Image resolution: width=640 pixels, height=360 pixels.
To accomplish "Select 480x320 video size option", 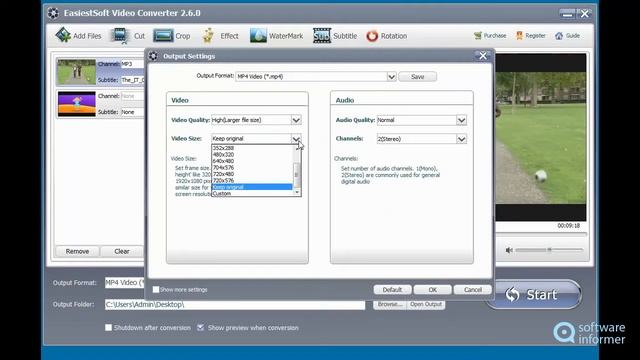I will point(252,155).
